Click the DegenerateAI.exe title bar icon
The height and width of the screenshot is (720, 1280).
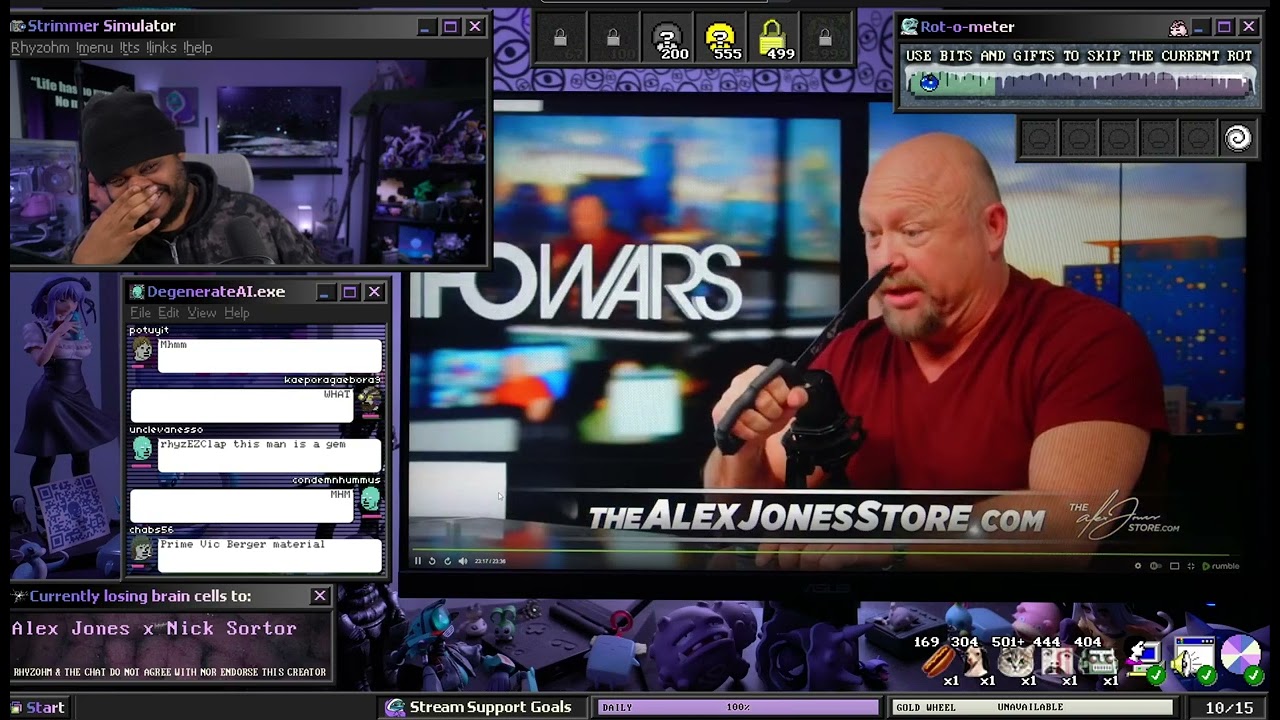(x=138, y=292)
